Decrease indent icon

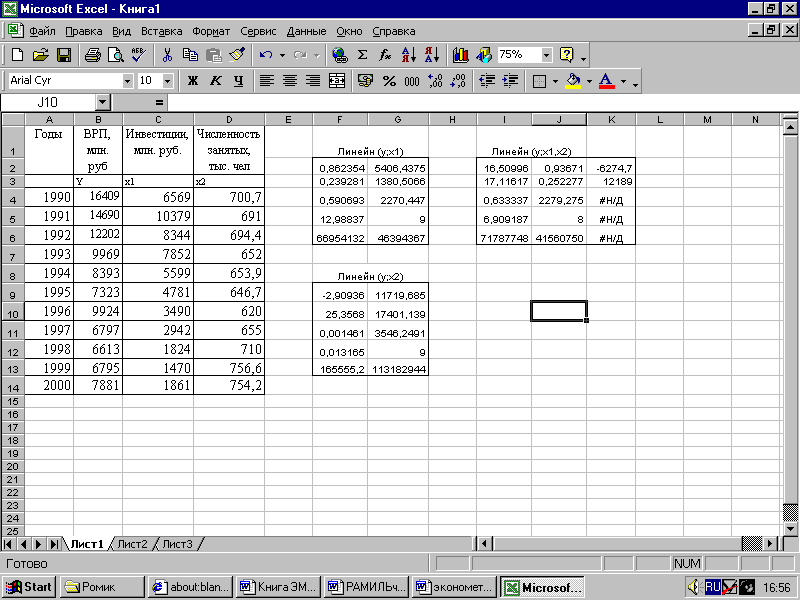(x=487, y=81)
